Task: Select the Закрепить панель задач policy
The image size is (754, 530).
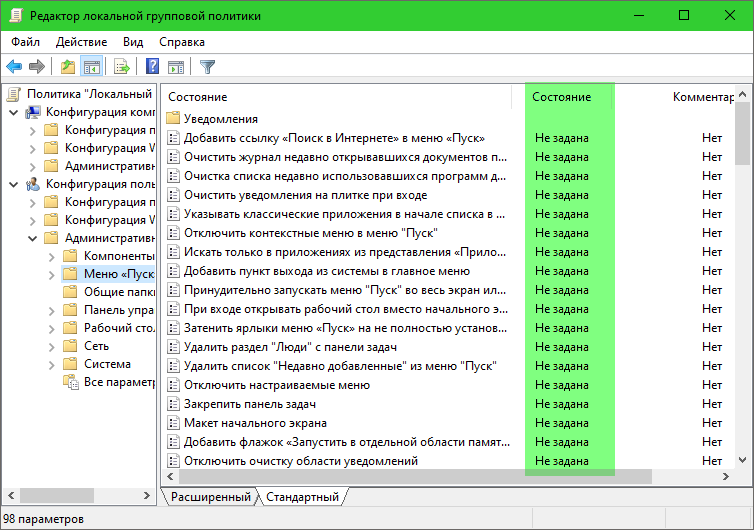Action: click(249, 404)
